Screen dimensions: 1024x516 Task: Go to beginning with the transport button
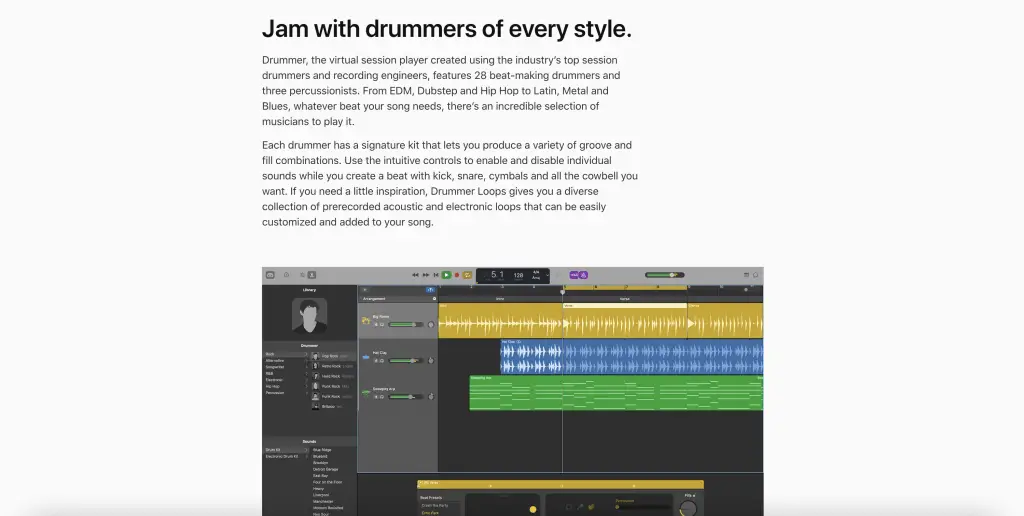[x=436, y=275]
